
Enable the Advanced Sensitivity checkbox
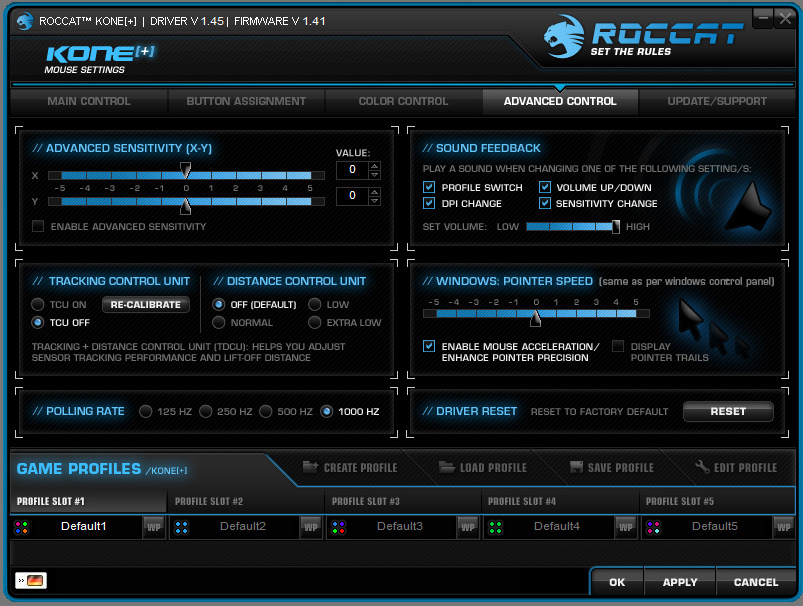point(38,226)
